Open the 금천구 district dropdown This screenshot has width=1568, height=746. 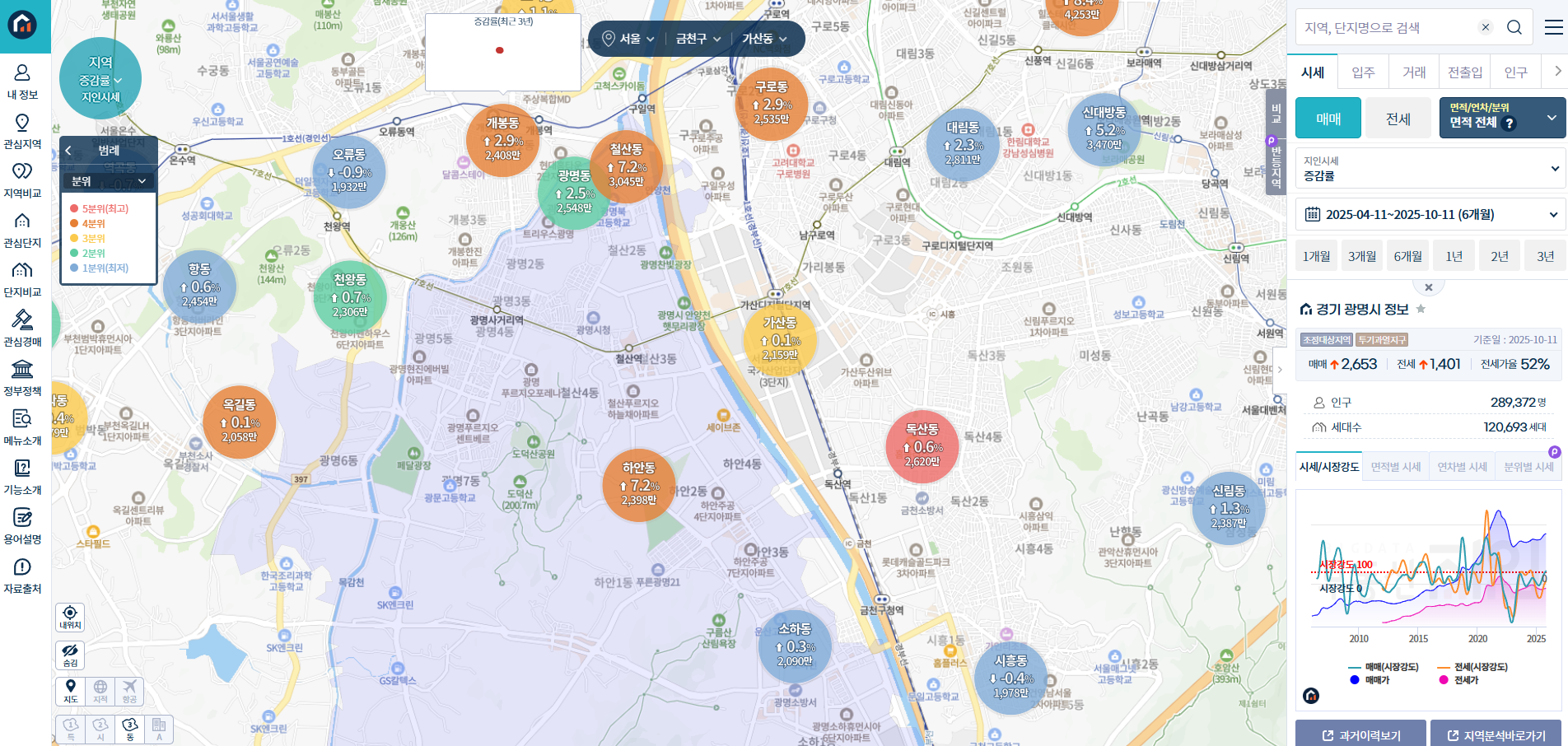(x=698, y=39)
